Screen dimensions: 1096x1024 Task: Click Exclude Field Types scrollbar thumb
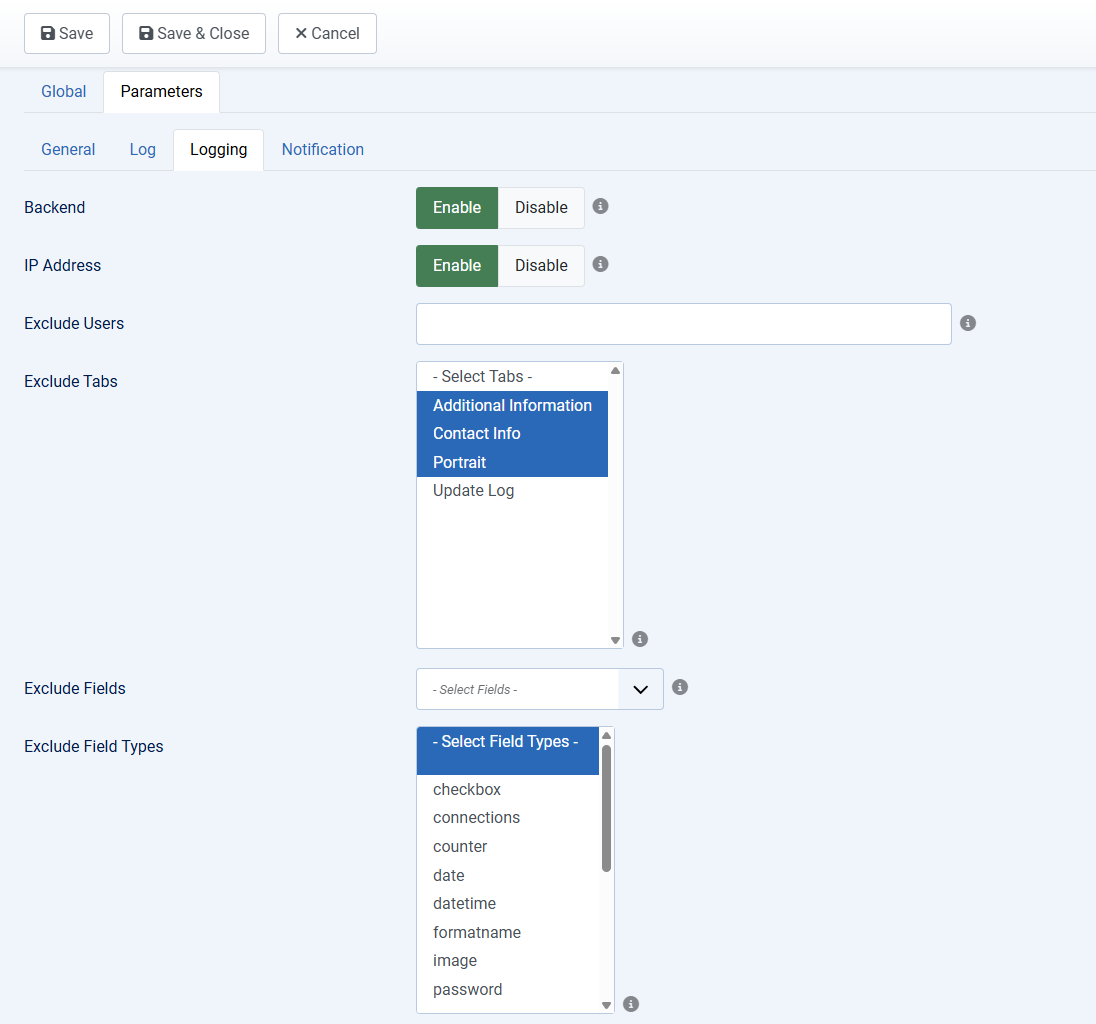607,809
